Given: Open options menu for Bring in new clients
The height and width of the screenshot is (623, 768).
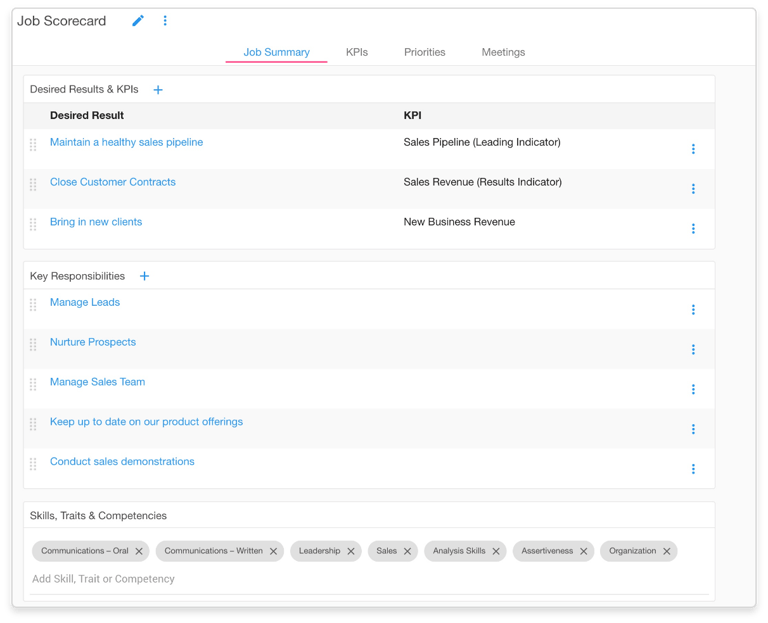Looking at the screenshot, I should click(693, 229).
